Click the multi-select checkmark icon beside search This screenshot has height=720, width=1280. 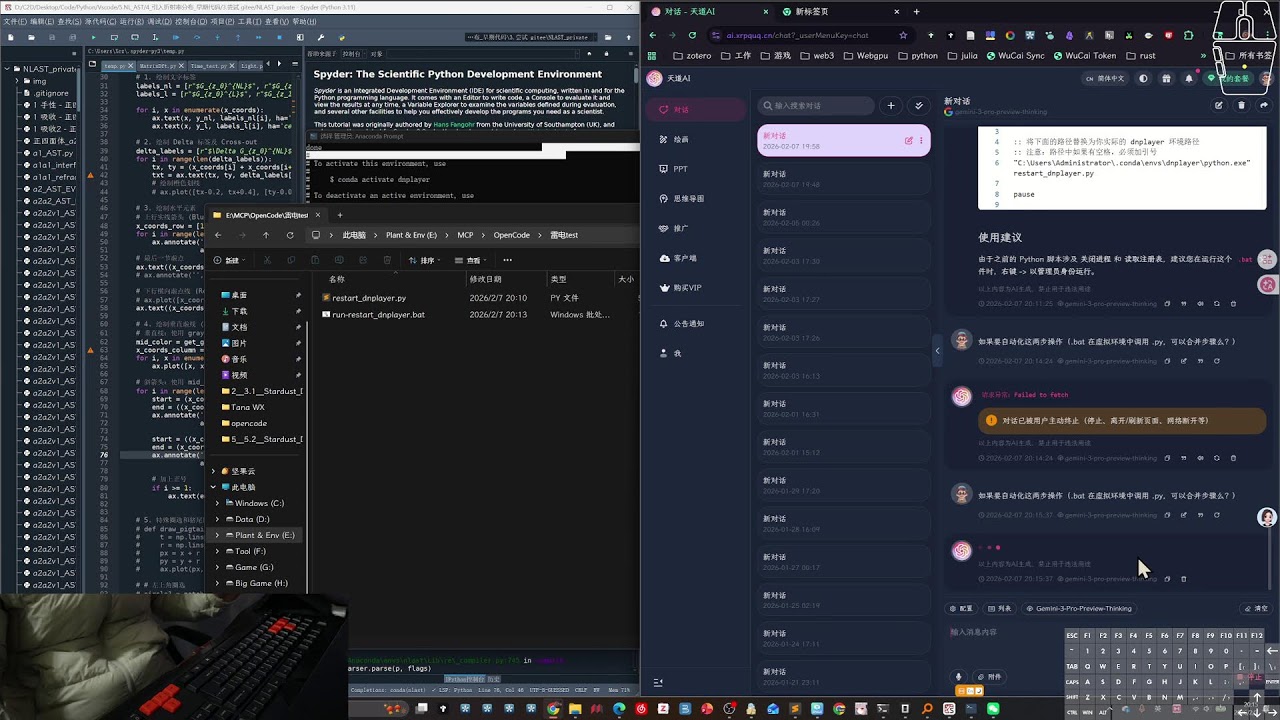point(919,105)
